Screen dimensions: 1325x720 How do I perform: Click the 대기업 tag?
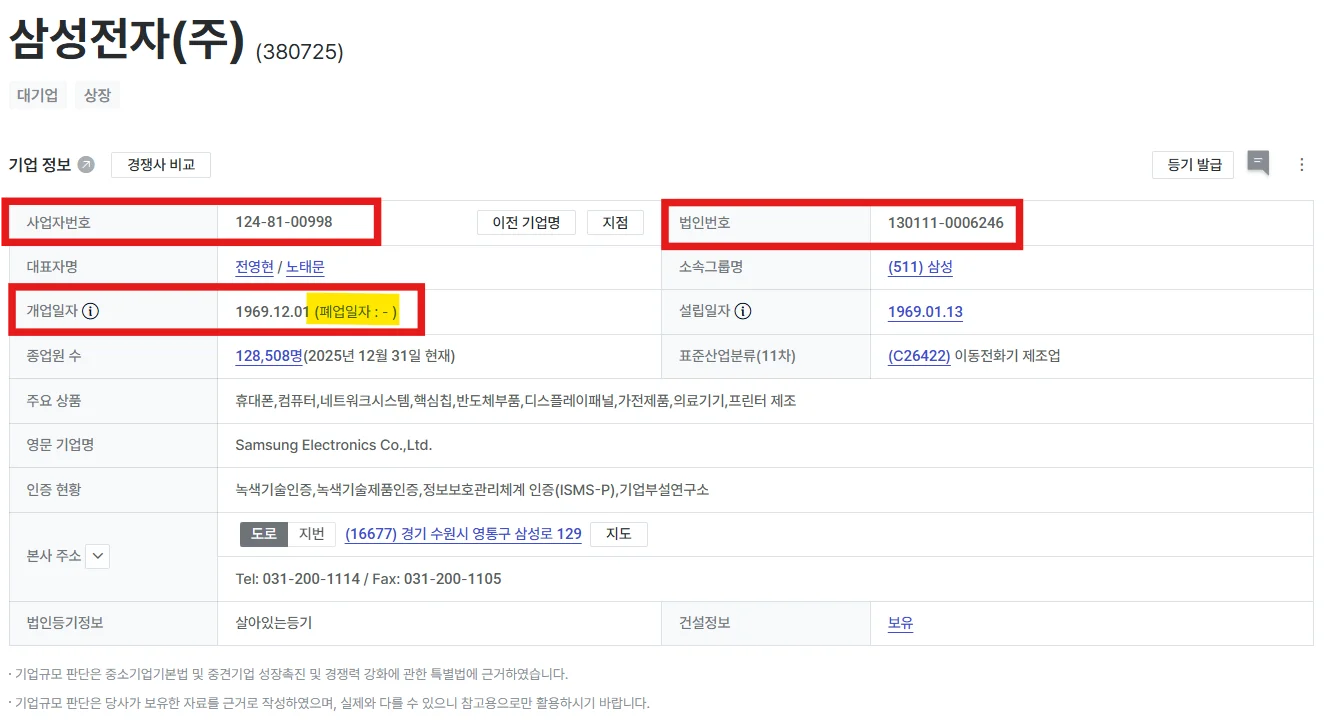(x=38, y=96)
